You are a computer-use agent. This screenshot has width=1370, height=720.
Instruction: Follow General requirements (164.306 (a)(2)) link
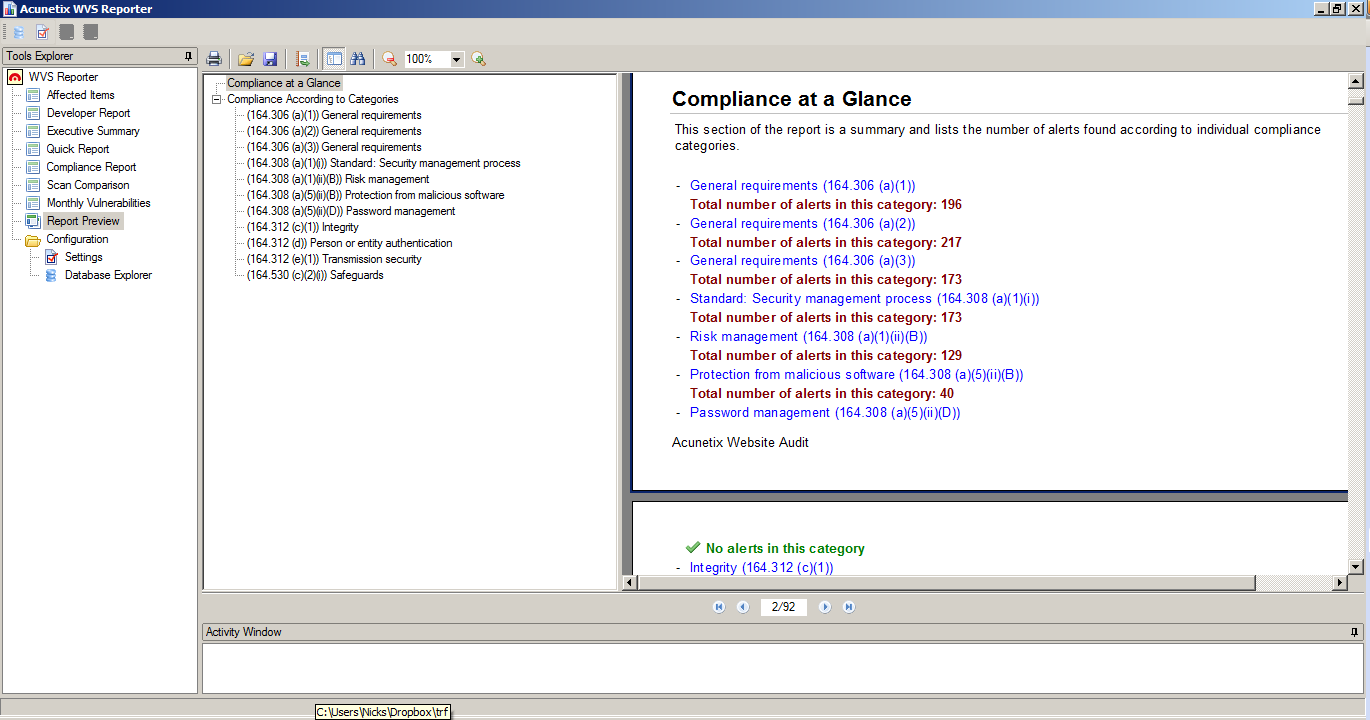803,224
